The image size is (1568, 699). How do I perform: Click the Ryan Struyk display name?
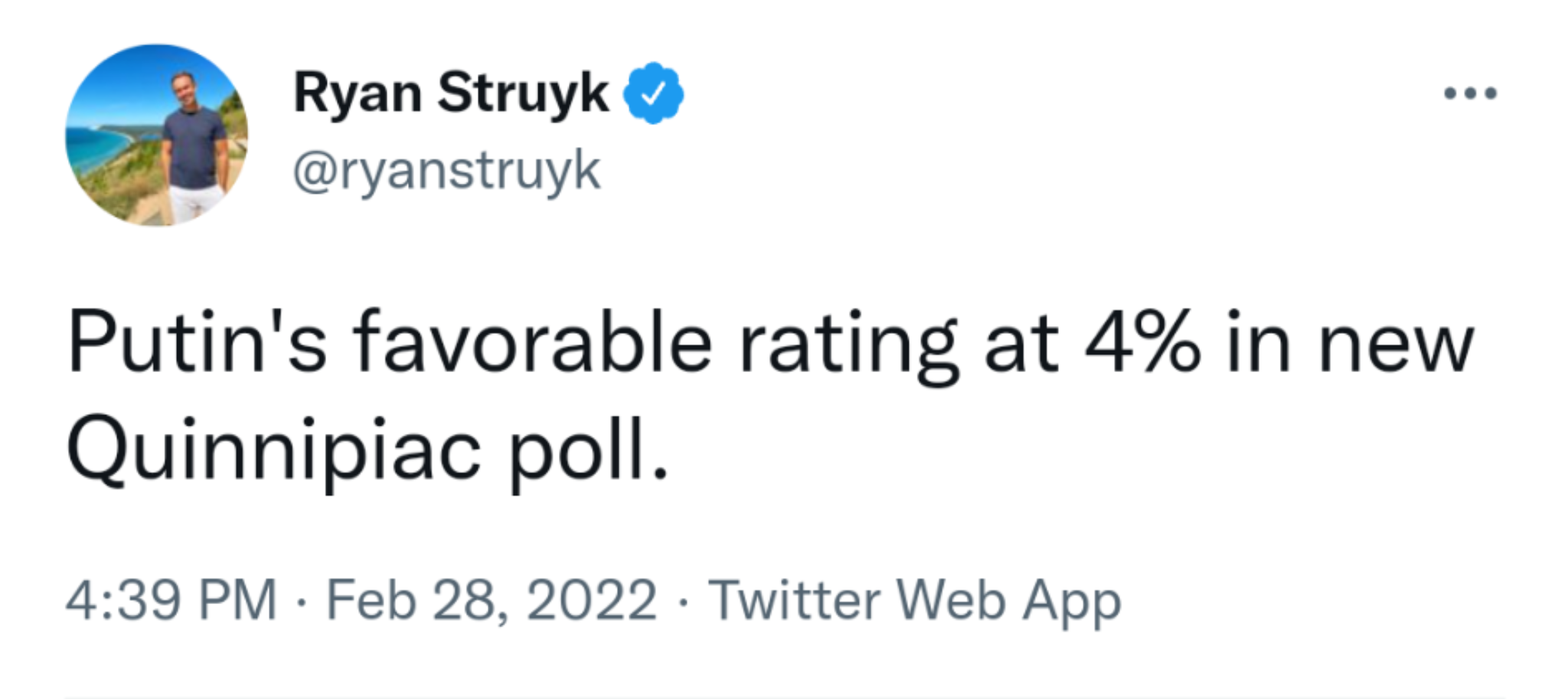[x=451, y=93]
